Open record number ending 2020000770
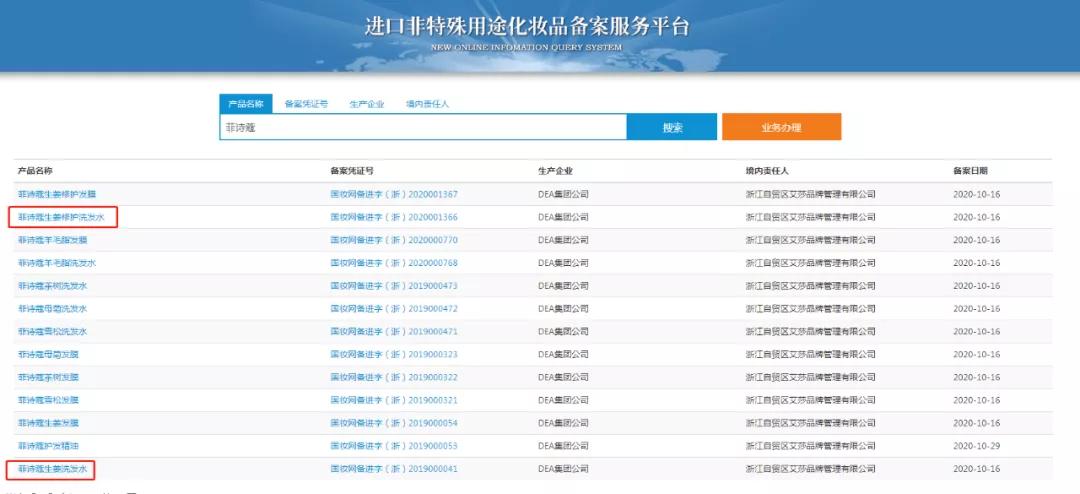Screen dimensions: 1080x494 [394, 240]
